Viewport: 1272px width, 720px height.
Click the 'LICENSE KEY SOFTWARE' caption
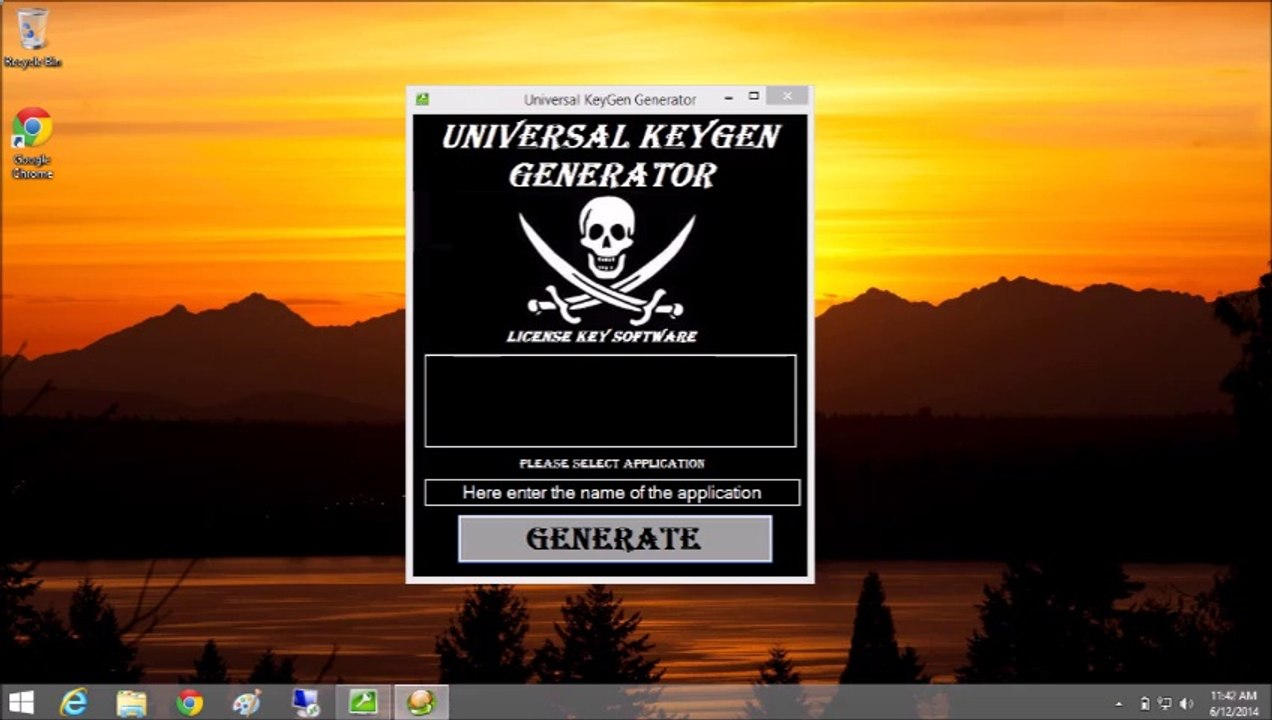pyautogui.click(x=602, y=336)
